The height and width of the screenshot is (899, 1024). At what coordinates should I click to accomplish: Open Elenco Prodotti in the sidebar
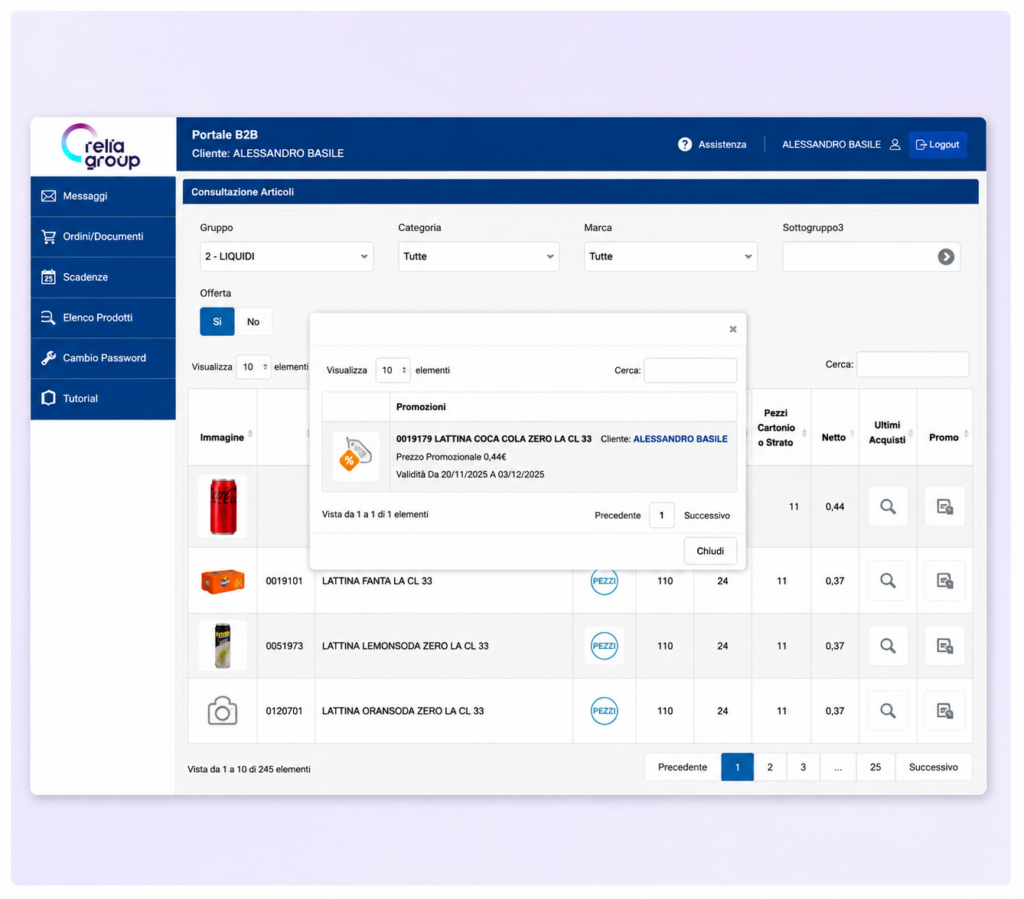[103, 317]
